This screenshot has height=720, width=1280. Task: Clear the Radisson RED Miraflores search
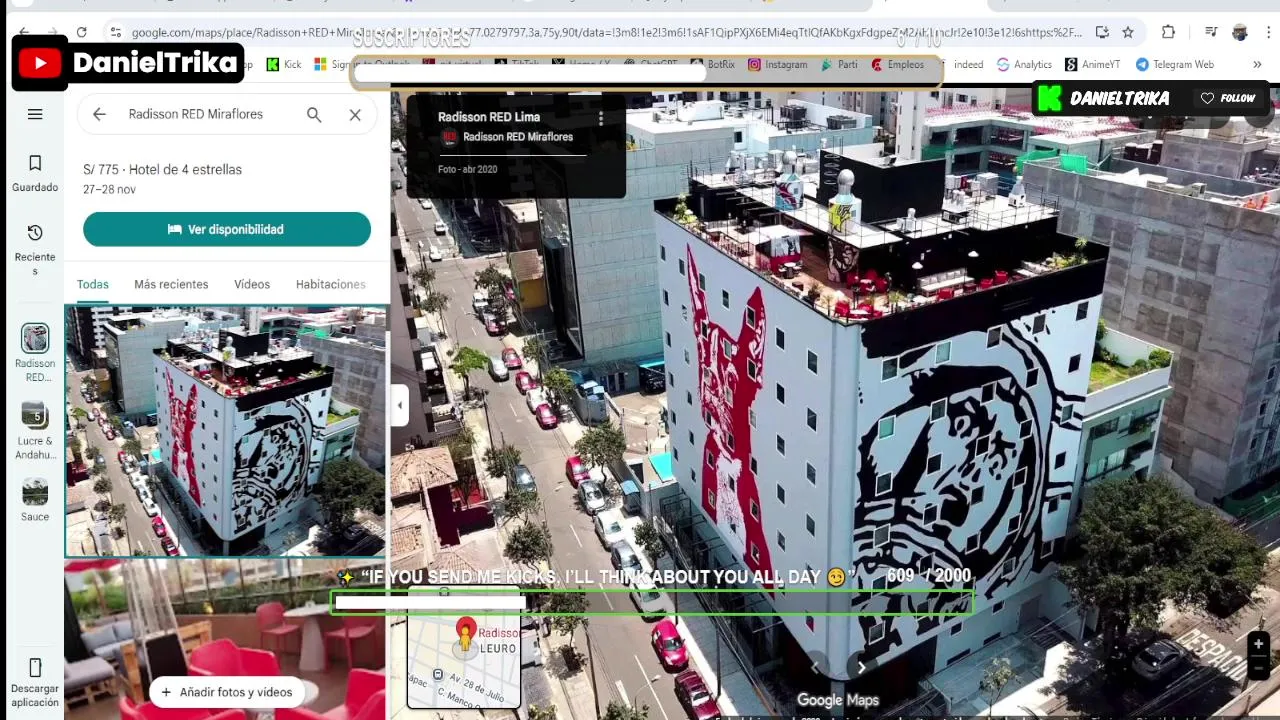coord(355,115)
